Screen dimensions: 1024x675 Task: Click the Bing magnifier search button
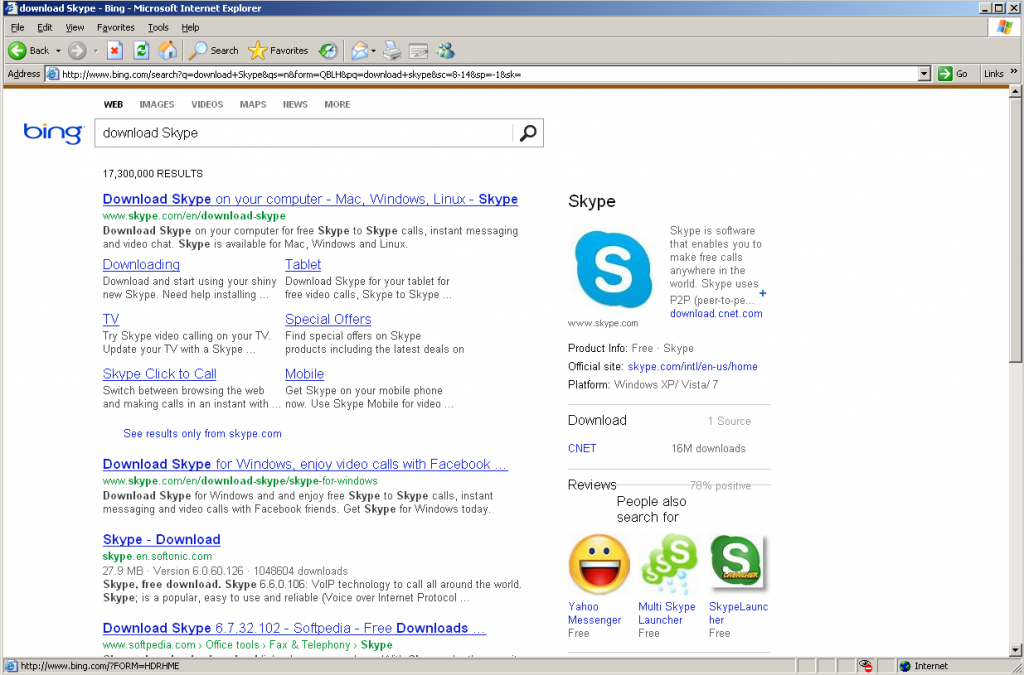528,133
